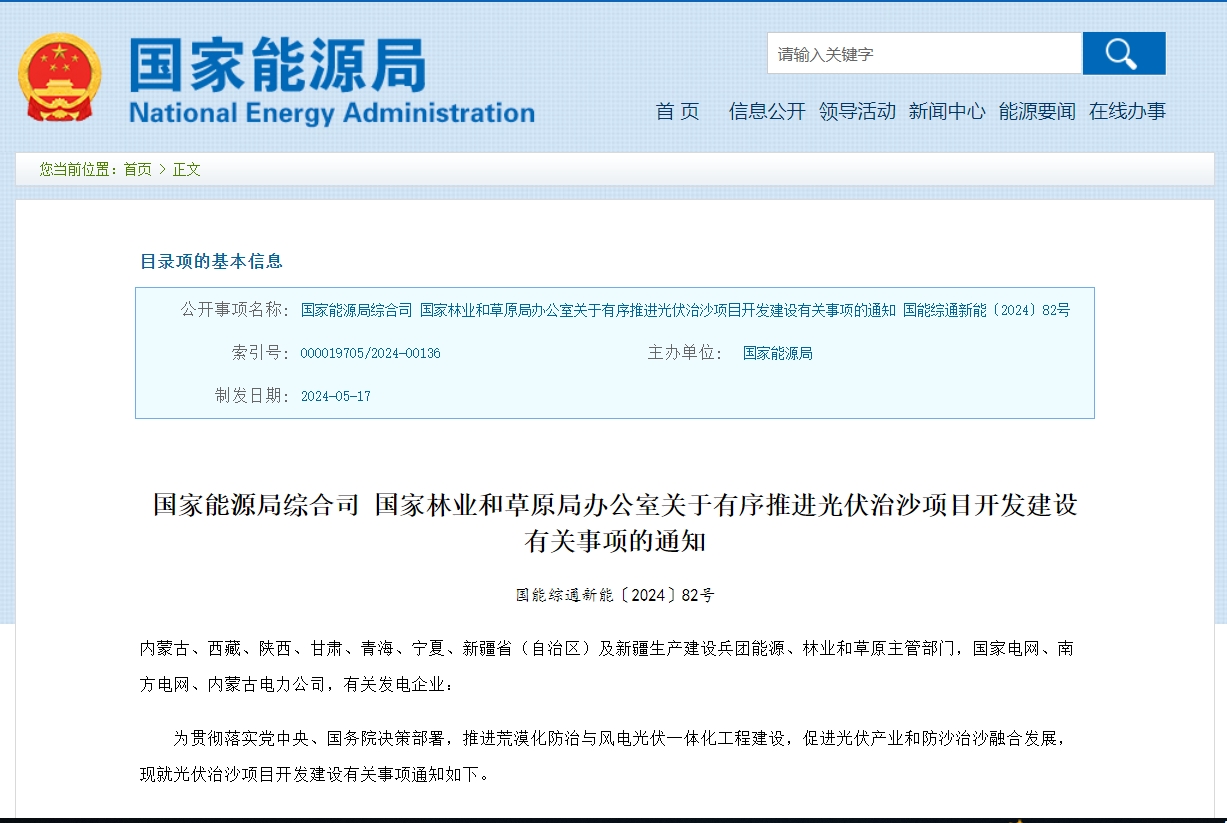Click the centered document number 国能综通新能〔2024〕82号
Screen dimensions: 1227x823
614,595
